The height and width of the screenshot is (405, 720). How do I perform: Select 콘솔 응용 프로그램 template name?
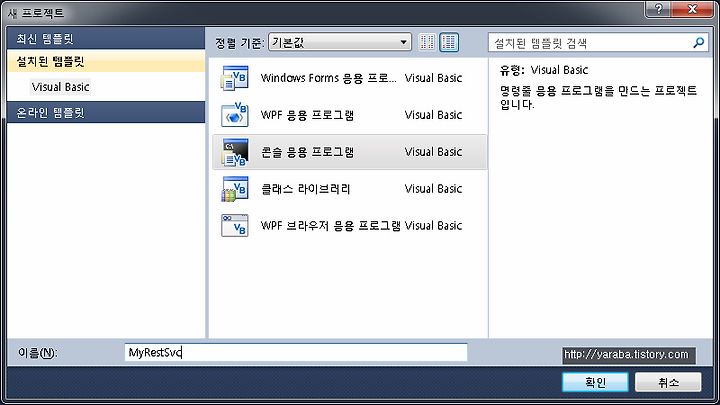307,152
